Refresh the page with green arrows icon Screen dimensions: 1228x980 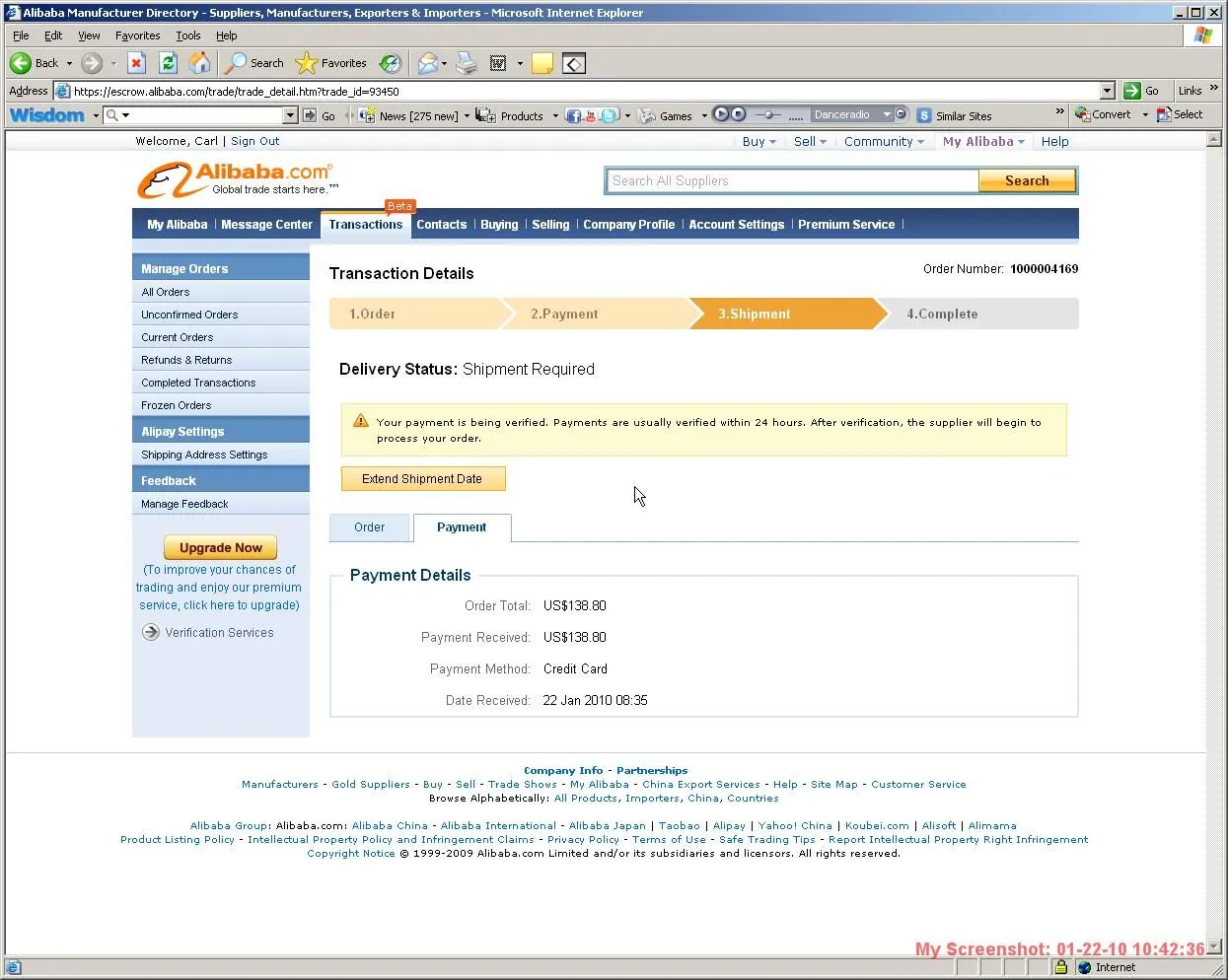169,63
